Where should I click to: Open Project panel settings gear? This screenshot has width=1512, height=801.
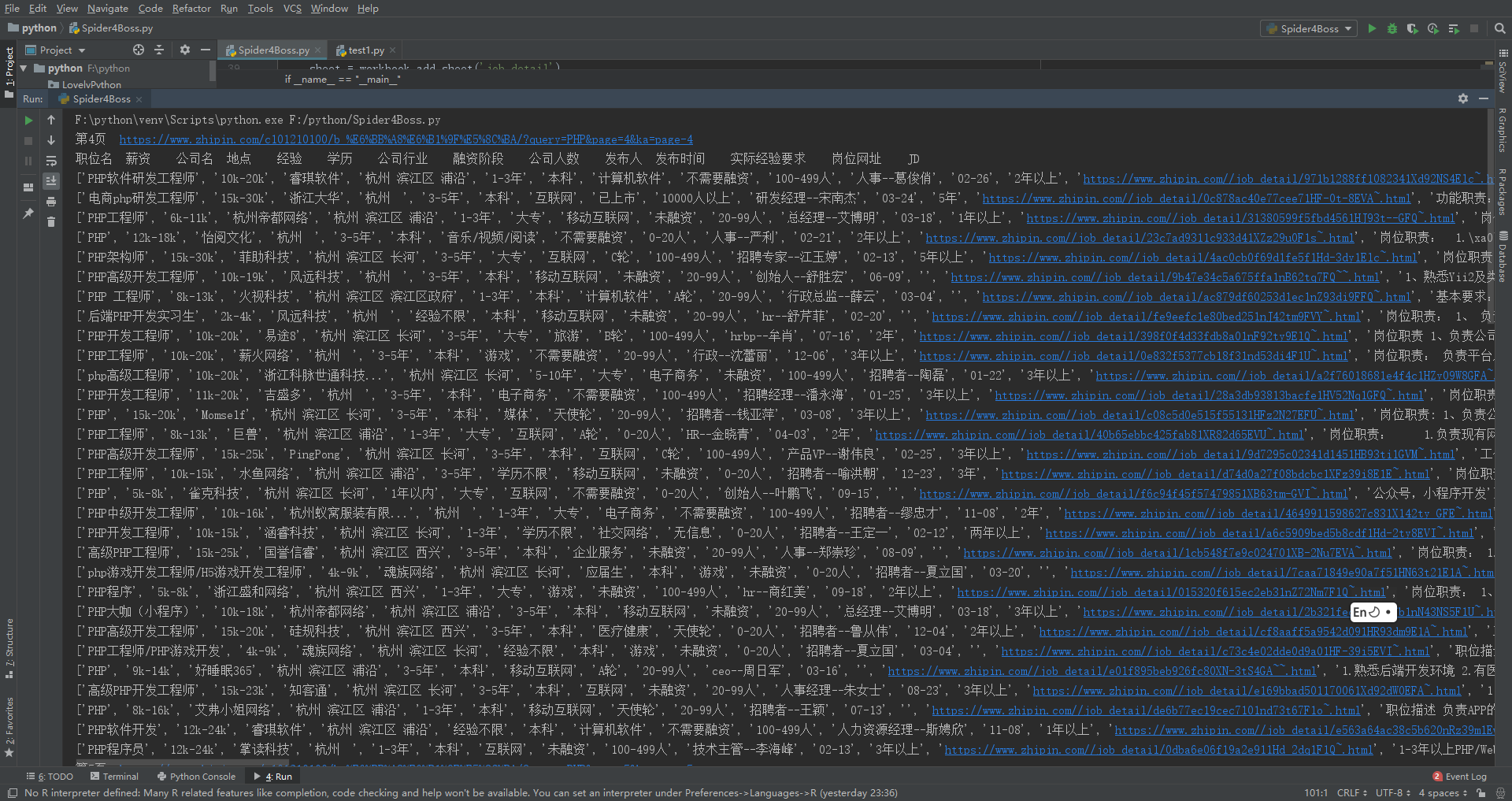click(185, 50)
